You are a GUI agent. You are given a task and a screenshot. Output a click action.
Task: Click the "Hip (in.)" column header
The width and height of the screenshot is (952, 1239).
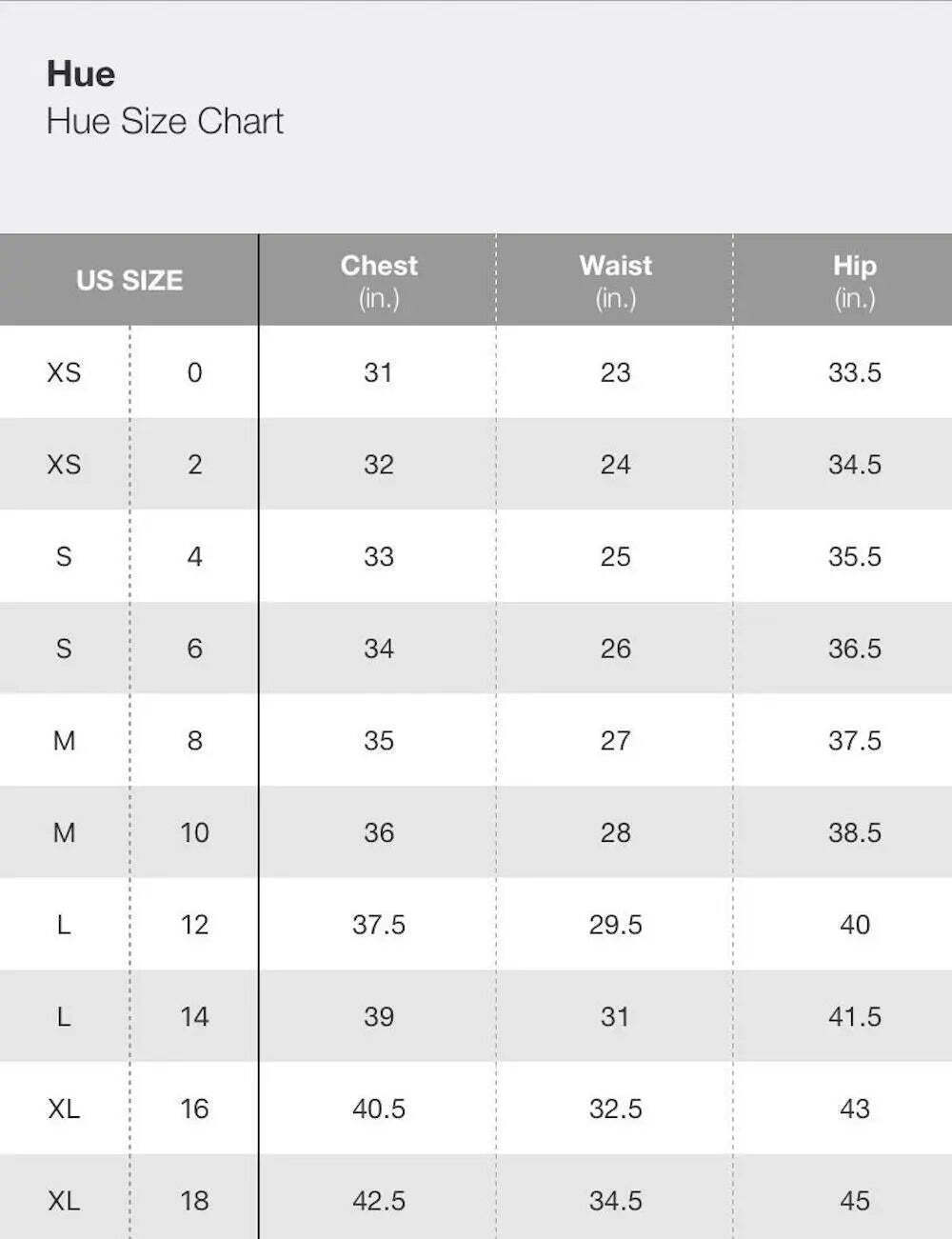coord(854,280)
